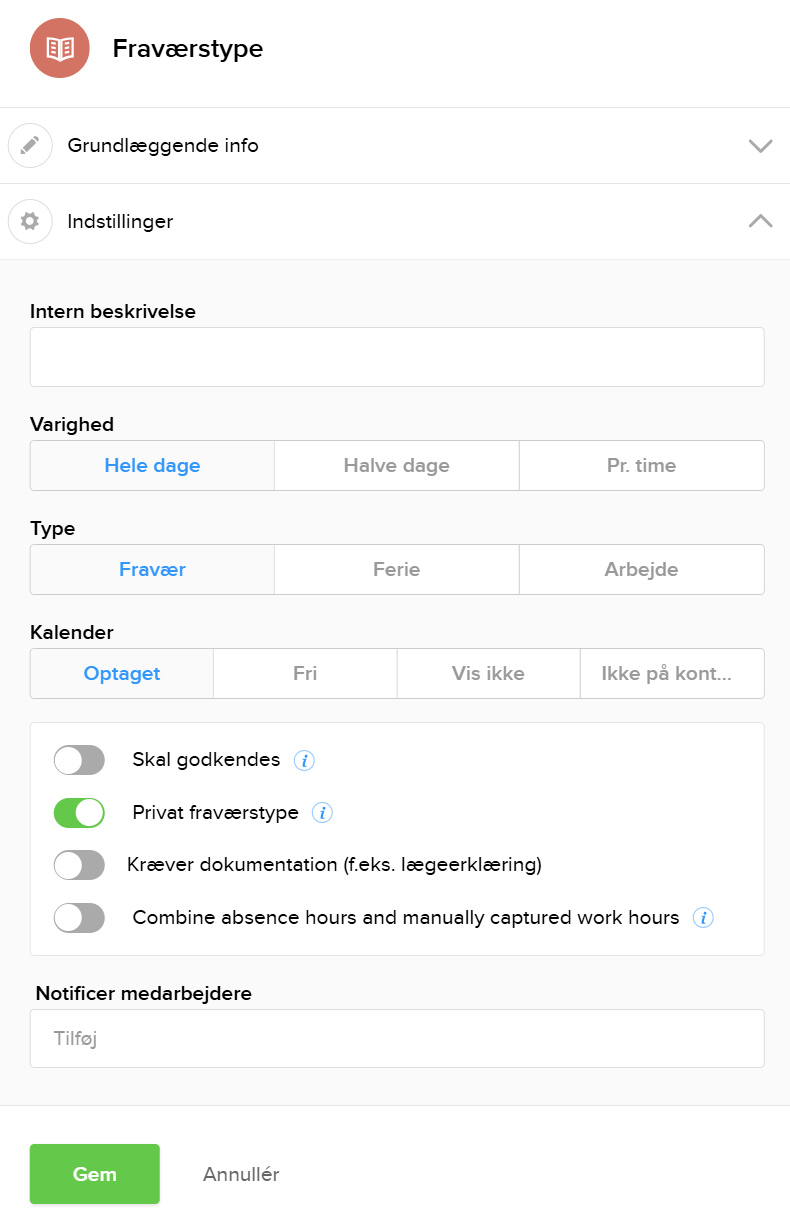Select Halve dage under Varighed
The width and height of the screenshot is (790, 1210).
396,465
